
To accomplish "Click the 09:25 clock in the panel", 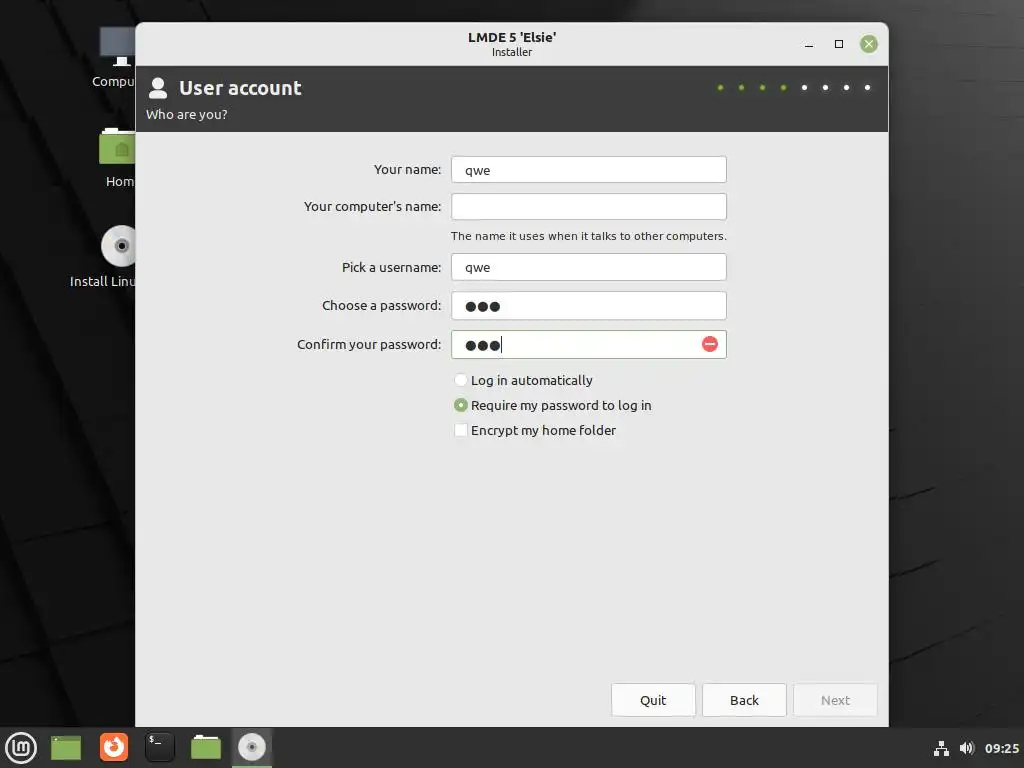I will [1001, 748].
